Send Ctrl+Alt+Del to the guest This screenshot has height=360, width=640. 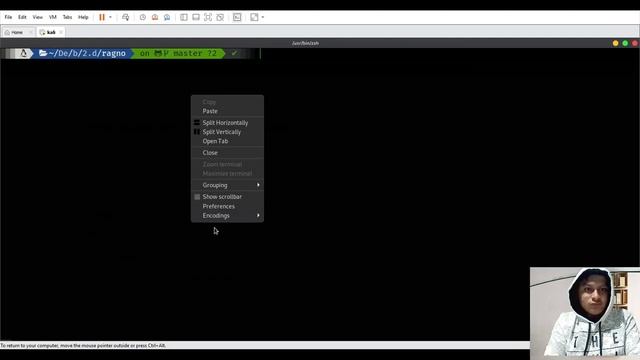(126, 17)
